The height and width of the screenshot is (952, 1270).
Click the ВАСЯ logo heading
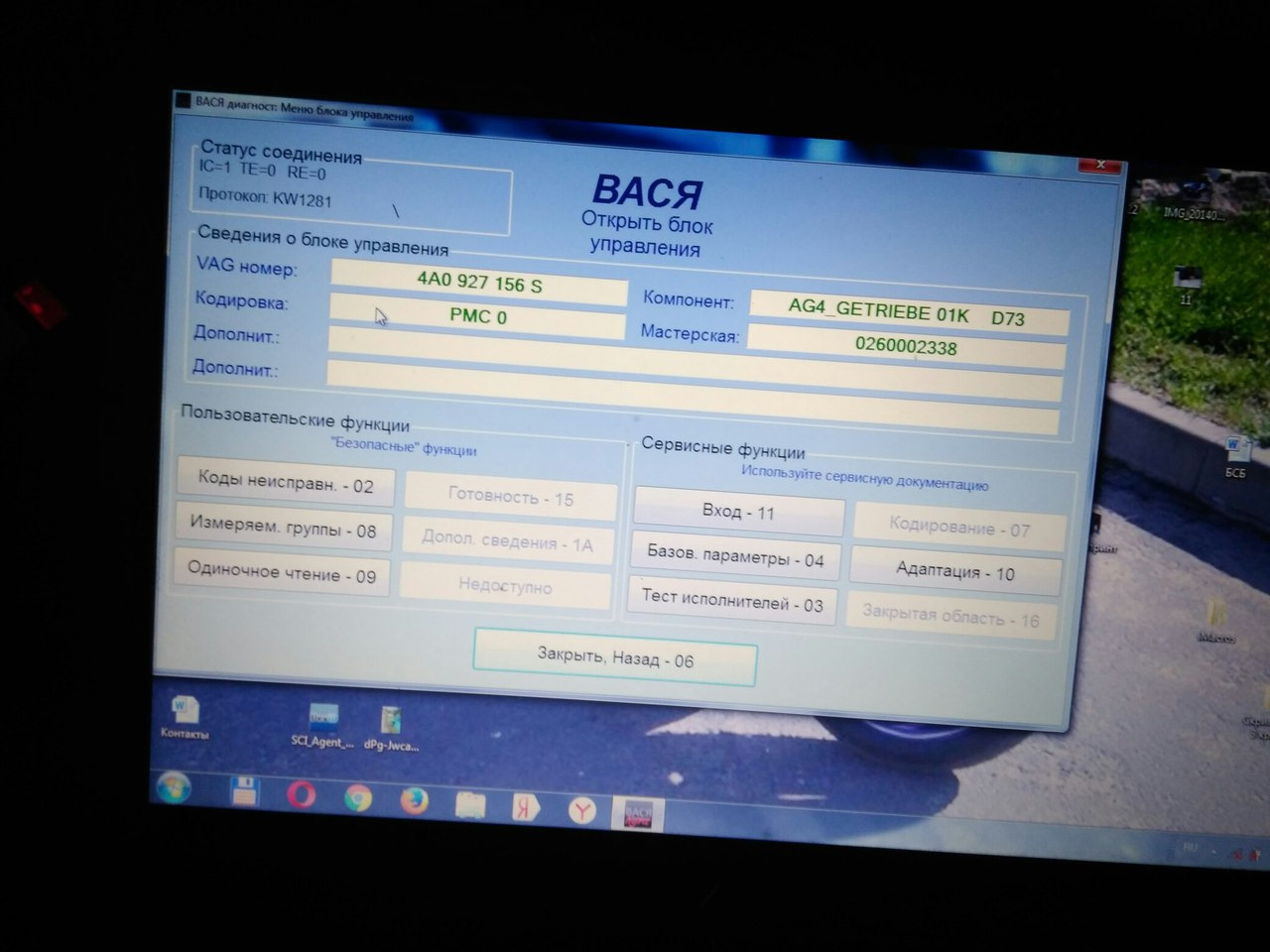tap(647, 190)
